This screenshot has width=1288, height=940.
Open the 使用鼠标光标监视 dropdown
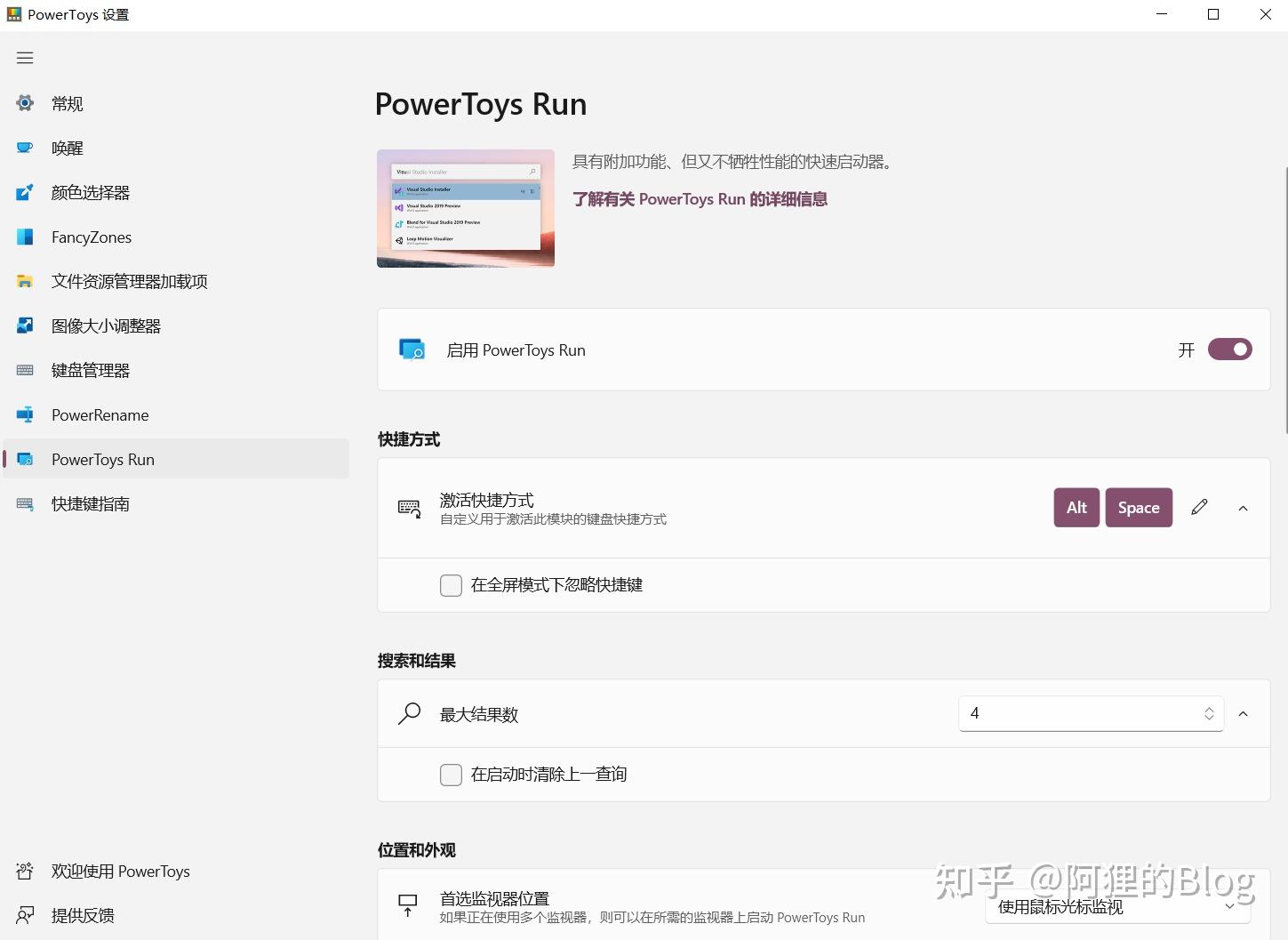[1117, 906]
